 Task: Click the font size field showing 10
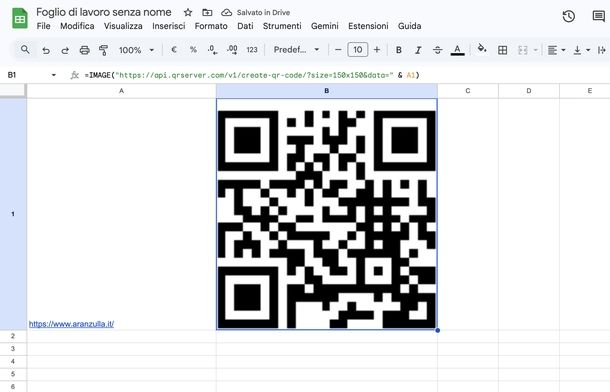tap(358, 50)
